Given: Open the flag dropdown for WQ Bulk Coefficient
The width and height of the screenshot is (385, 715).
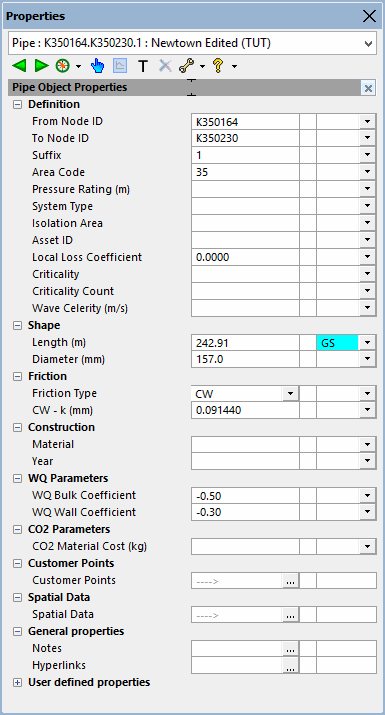Looking at the screenshot, I should point(367,496).
